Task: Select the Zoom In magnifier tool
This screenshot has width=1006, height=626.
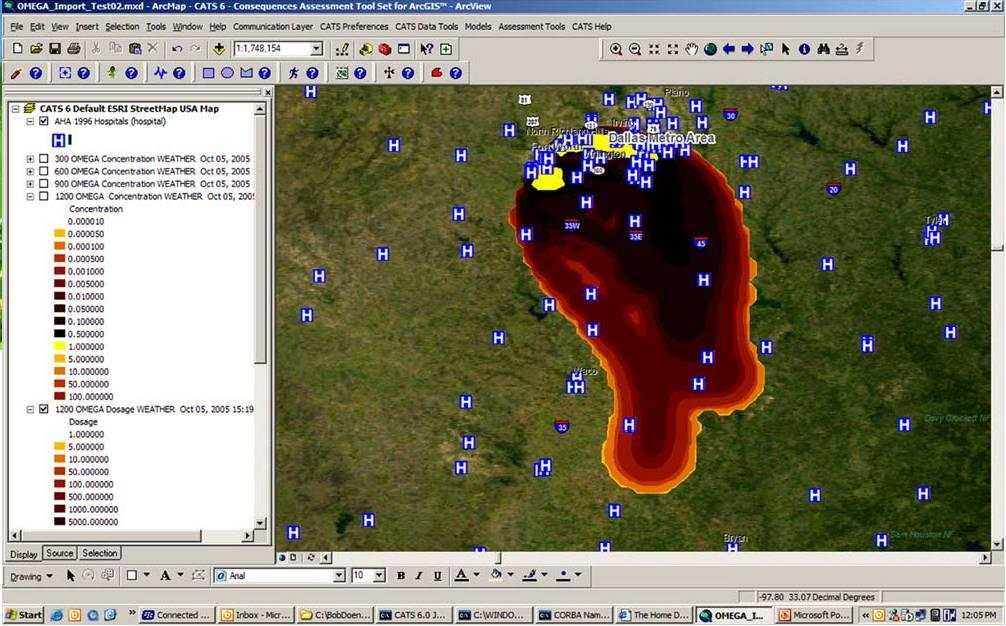Action: pos(616,49)
